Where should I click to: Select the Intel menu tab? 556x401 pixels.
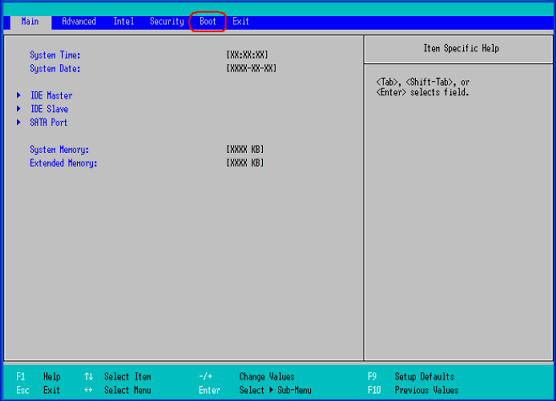click(123, 22)
